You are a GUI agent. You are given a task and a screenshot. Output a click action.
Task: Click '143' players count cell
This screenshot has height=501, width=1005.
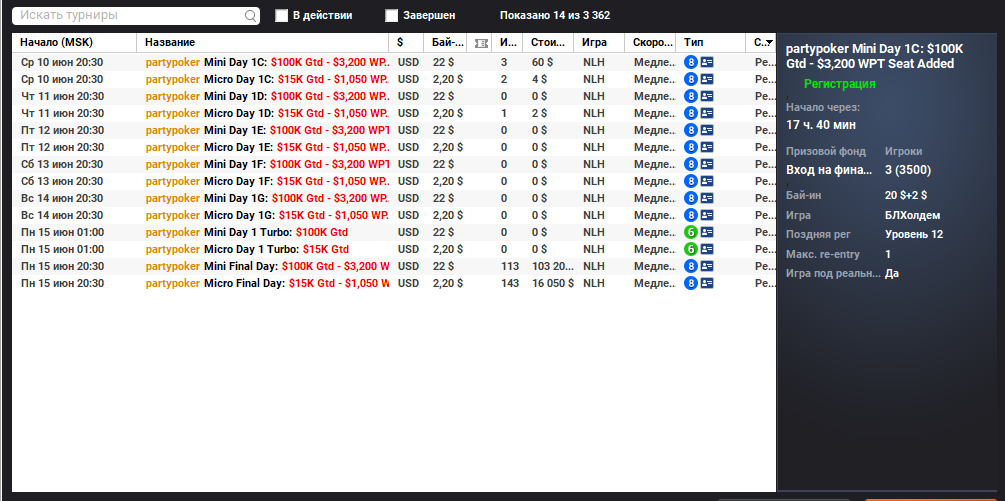tap(510, 283)
